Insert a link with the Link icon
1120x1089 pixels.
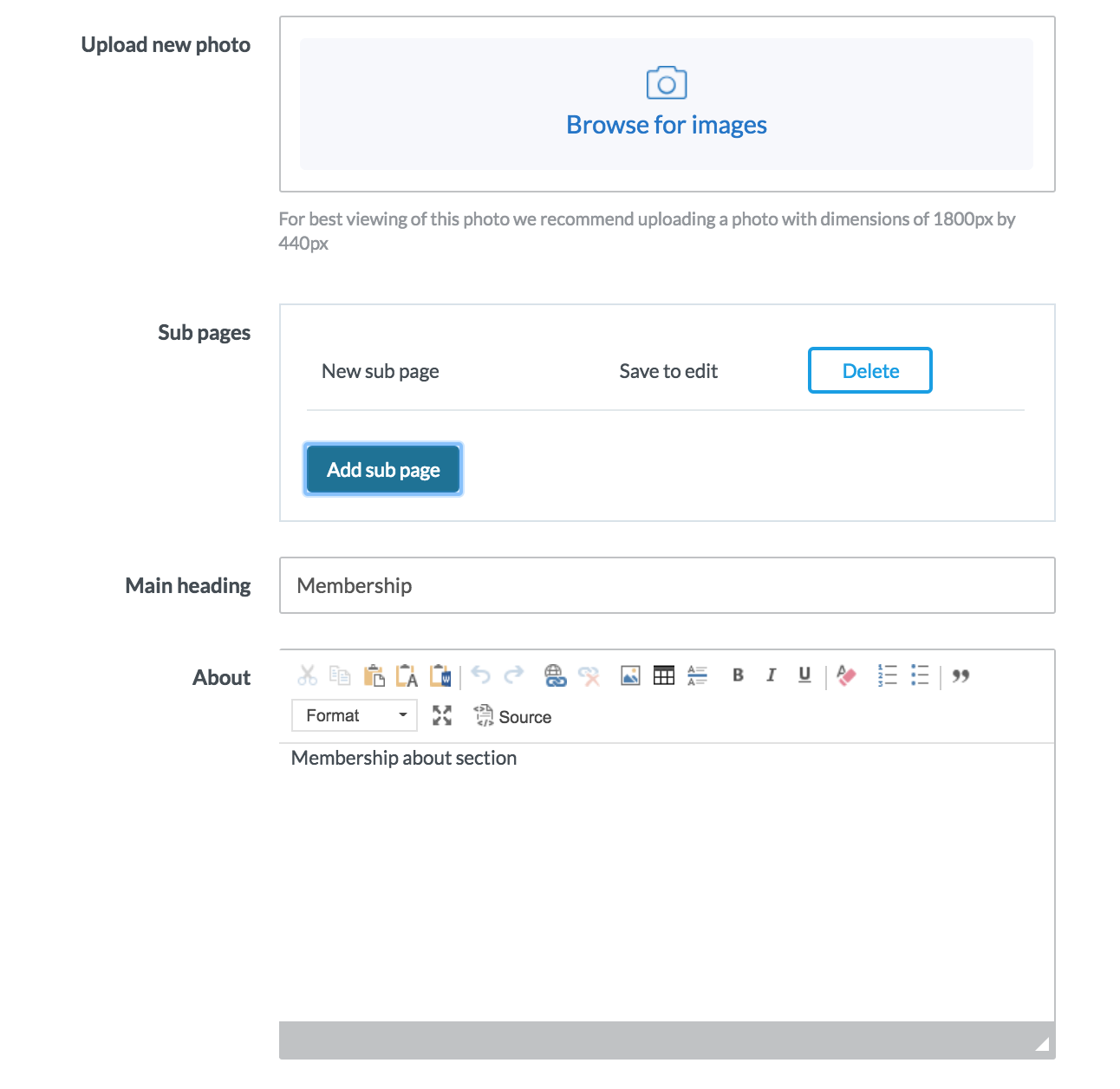(x=555, y=675)
